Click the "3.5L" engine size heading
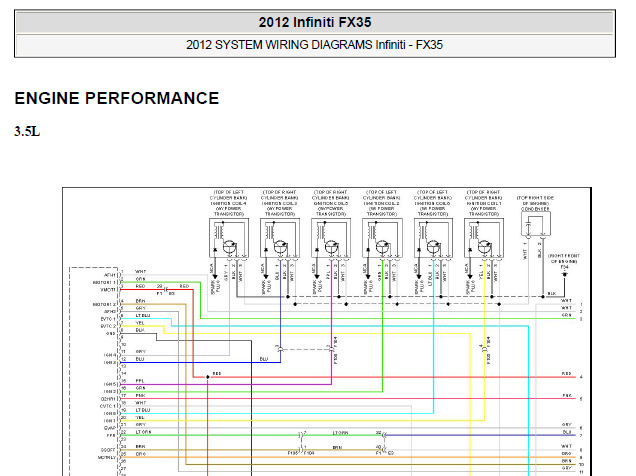The height and width of the screenshot is (476, 636). (27, 131)
